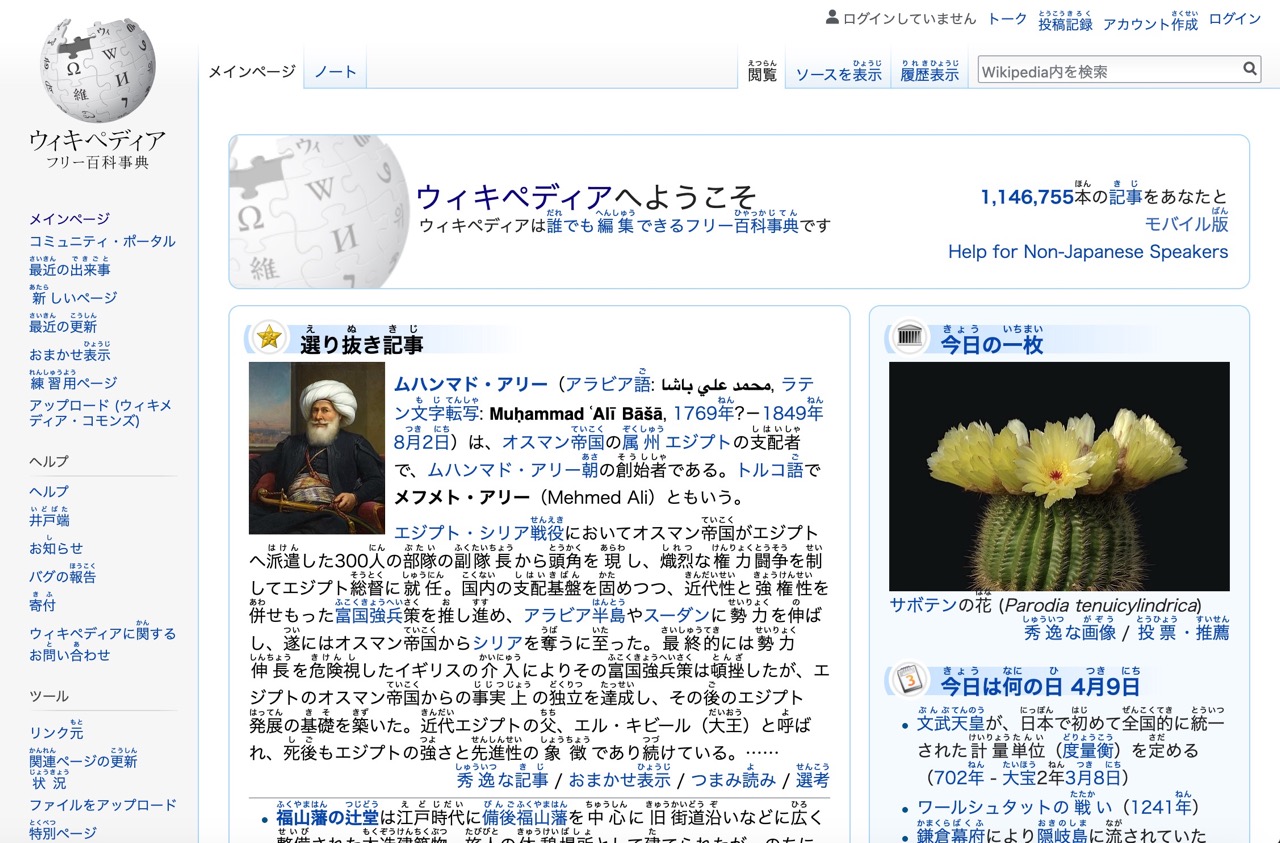Click the アラビア半島 link
Screen dimensions: 1280x843
click(574, 611)
